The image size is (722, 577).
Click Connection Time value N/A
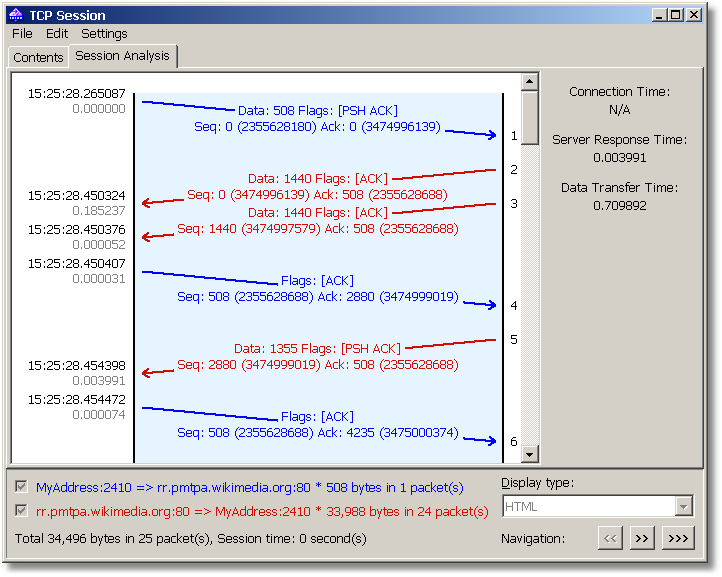[x=620, y=110]
